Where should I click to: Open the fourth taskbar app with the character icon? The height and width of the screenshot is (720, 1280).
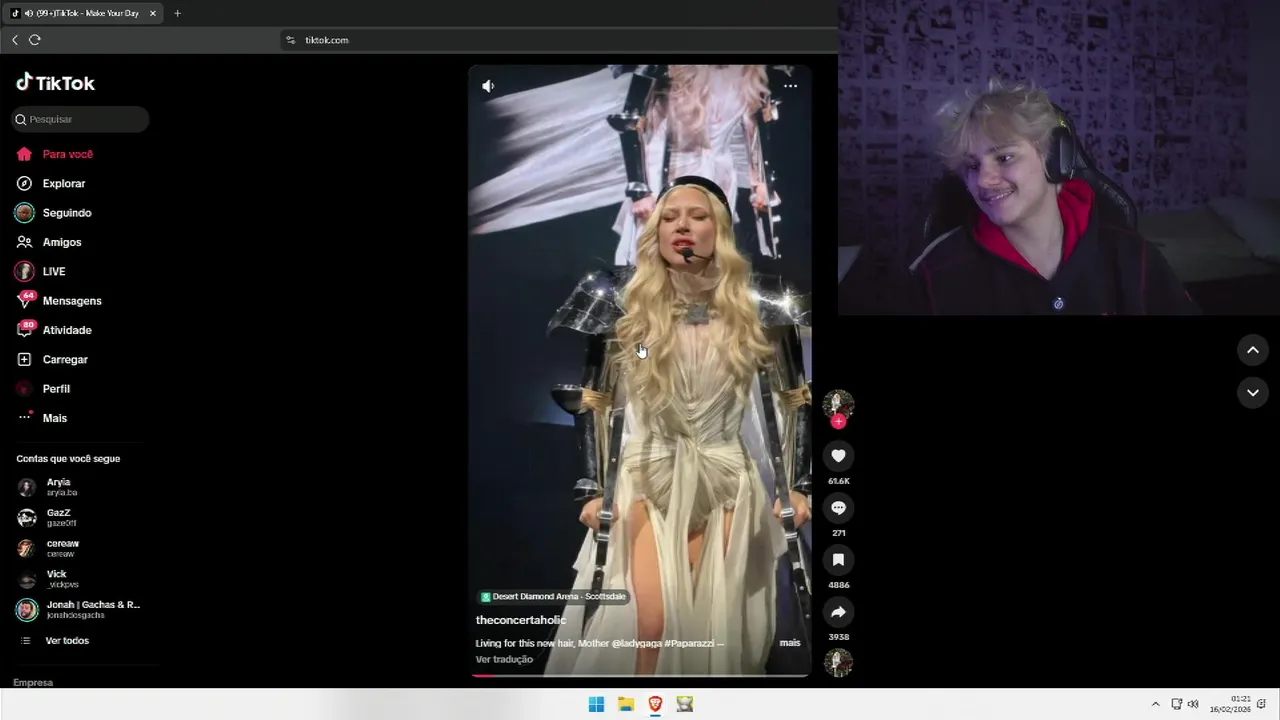tap(685, 704)
